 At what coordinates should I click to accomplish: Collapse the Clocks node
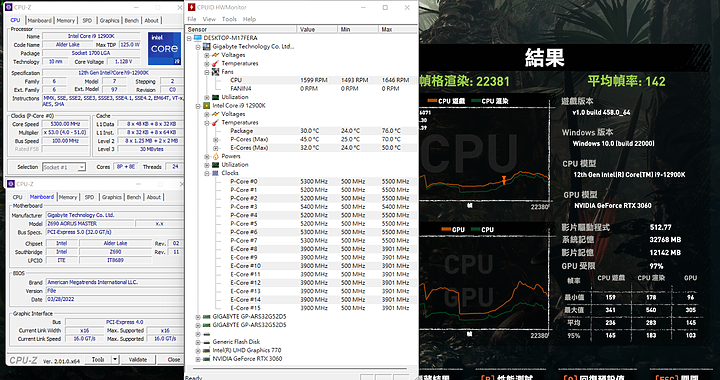coord(207,173)
